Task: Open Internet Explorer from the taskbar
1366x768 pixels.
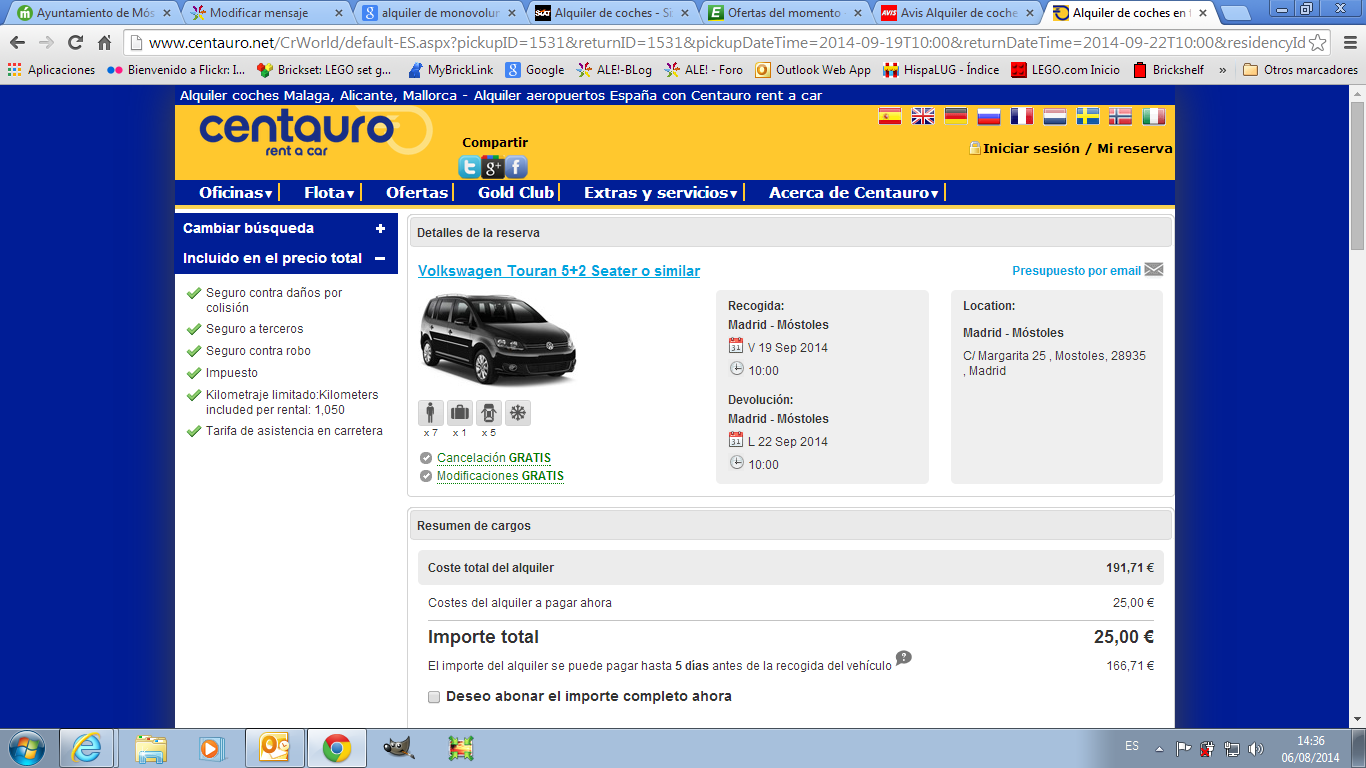Action: (87, 748)
